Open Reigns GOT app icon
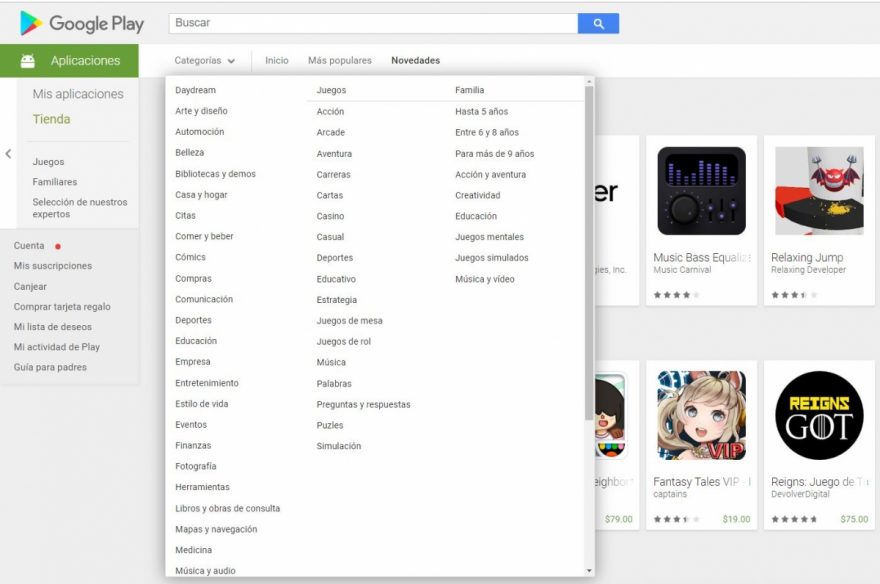 click(819, 416)
